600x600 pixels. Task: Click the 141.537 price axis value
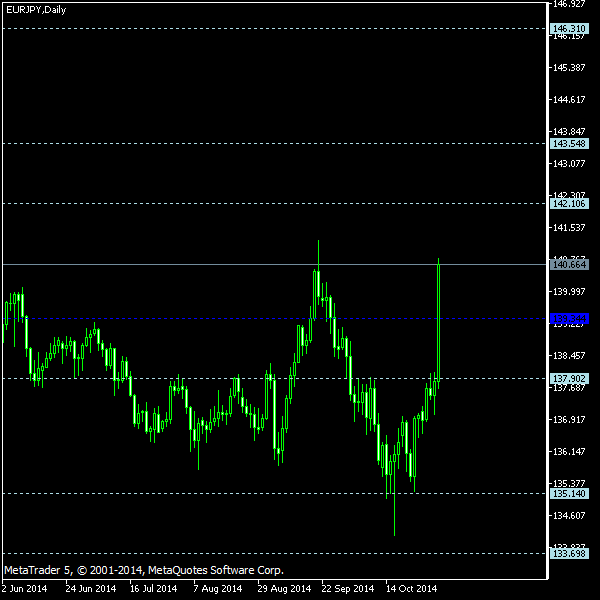tap(569, 228)
